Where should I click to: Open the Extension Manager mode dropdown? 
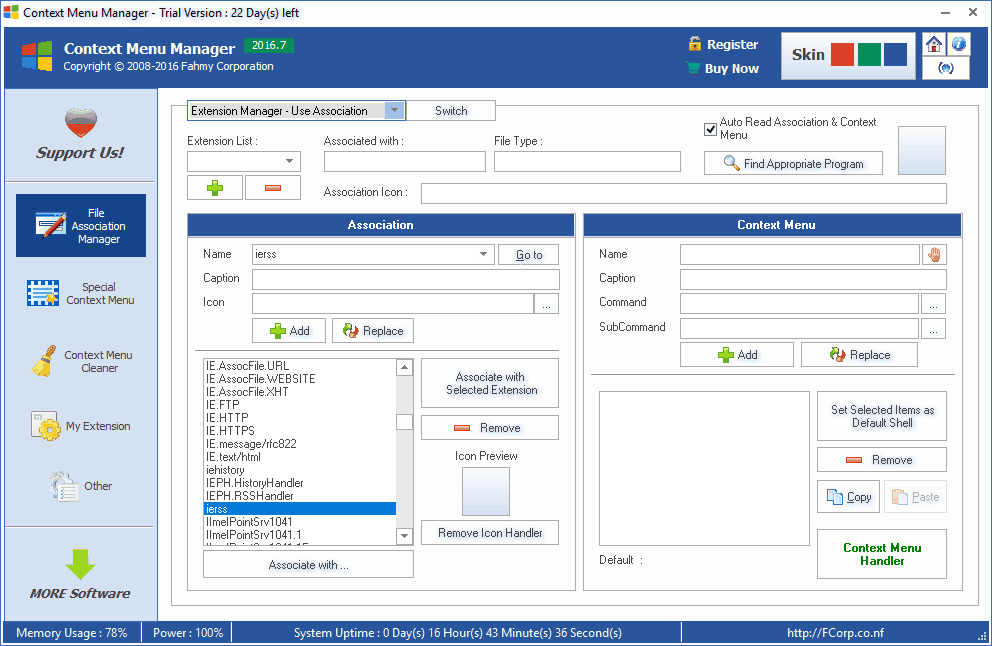pyautogui.click(x=394, y=111)
